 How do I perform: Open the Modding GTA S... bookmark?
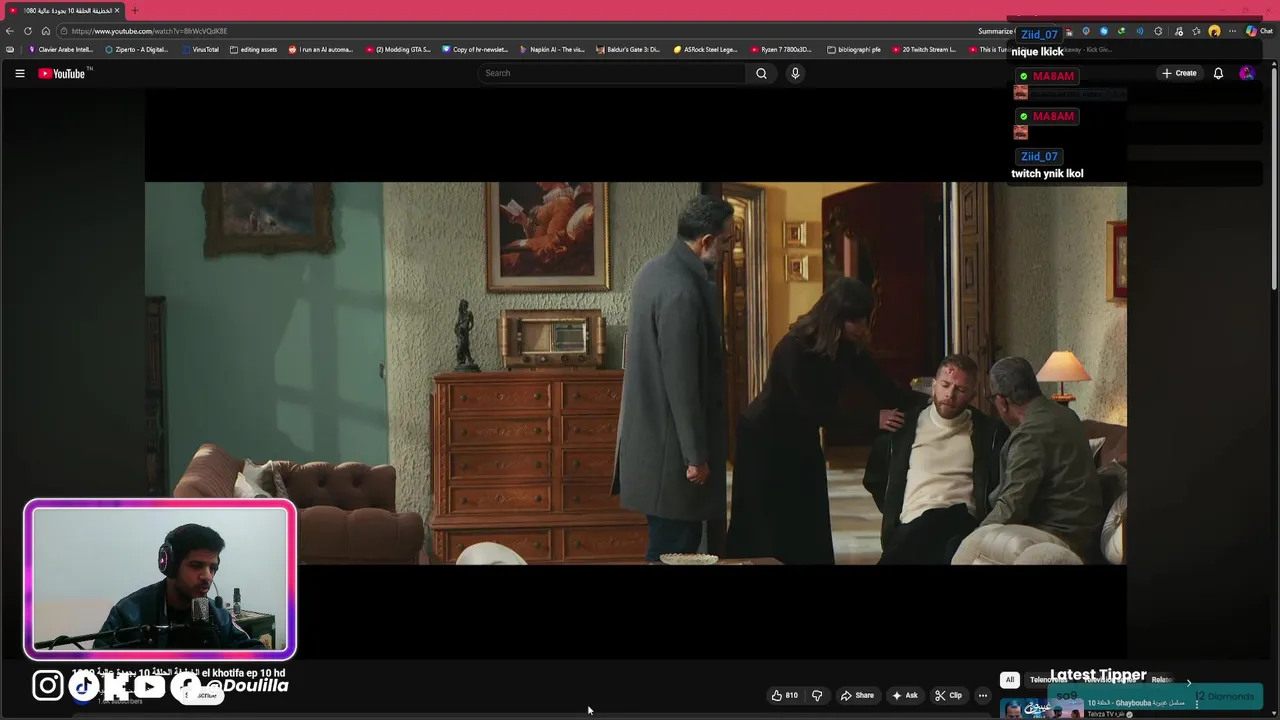click(398, 49)
